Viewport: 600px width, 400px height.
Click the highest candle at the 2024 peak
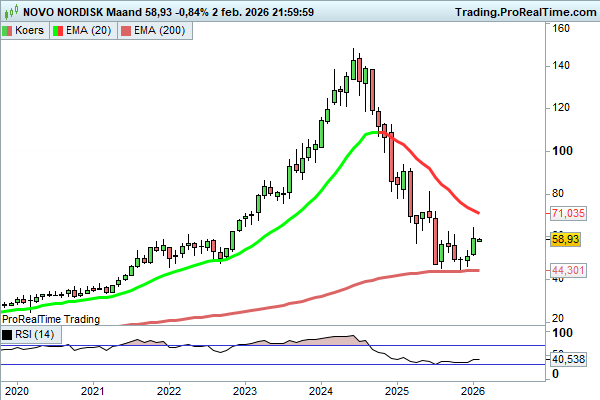click(x=353, y=65)
